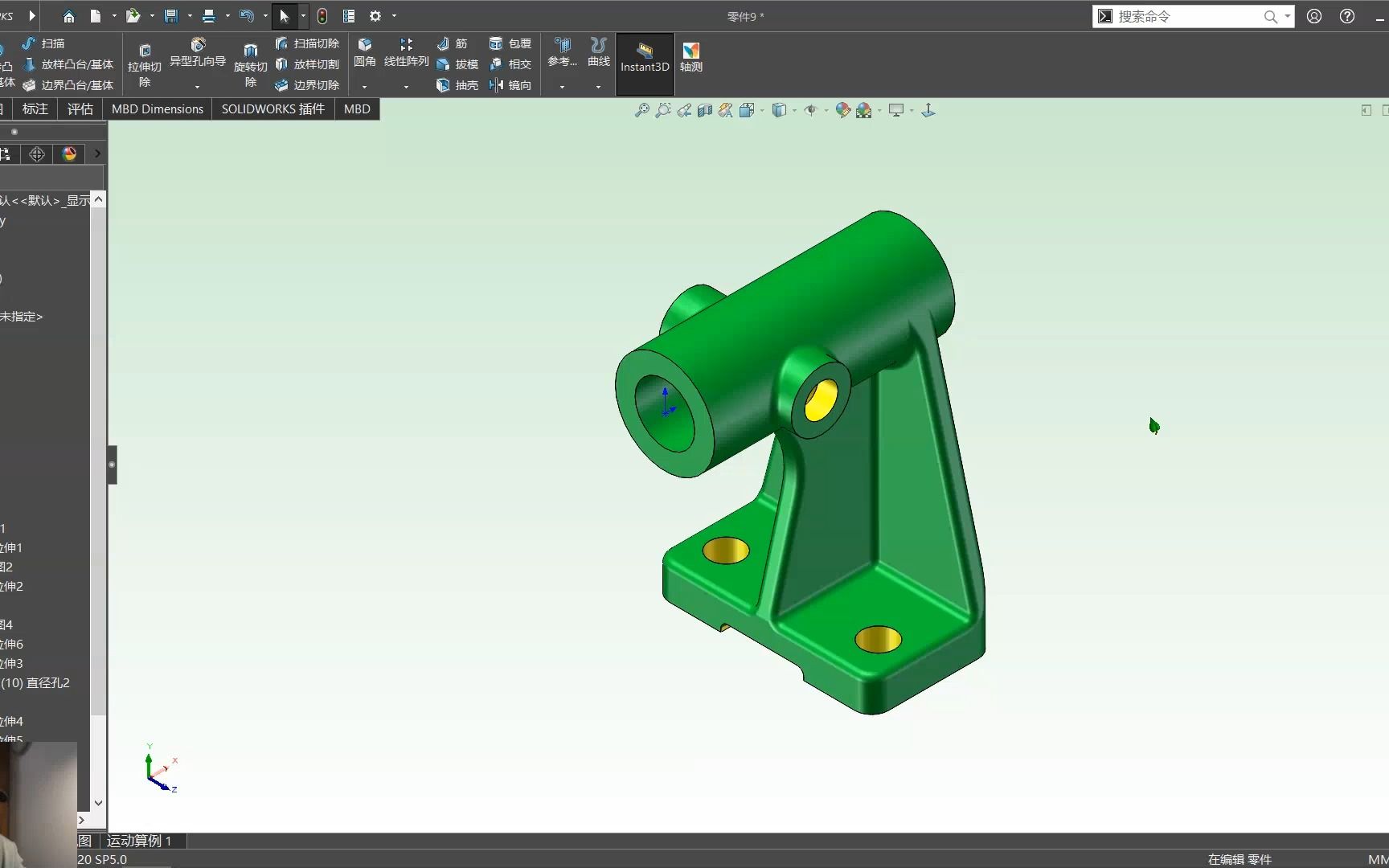Select 边界切除 boundary cut tool
The image size is (1389, 868).
coord(307,85)
